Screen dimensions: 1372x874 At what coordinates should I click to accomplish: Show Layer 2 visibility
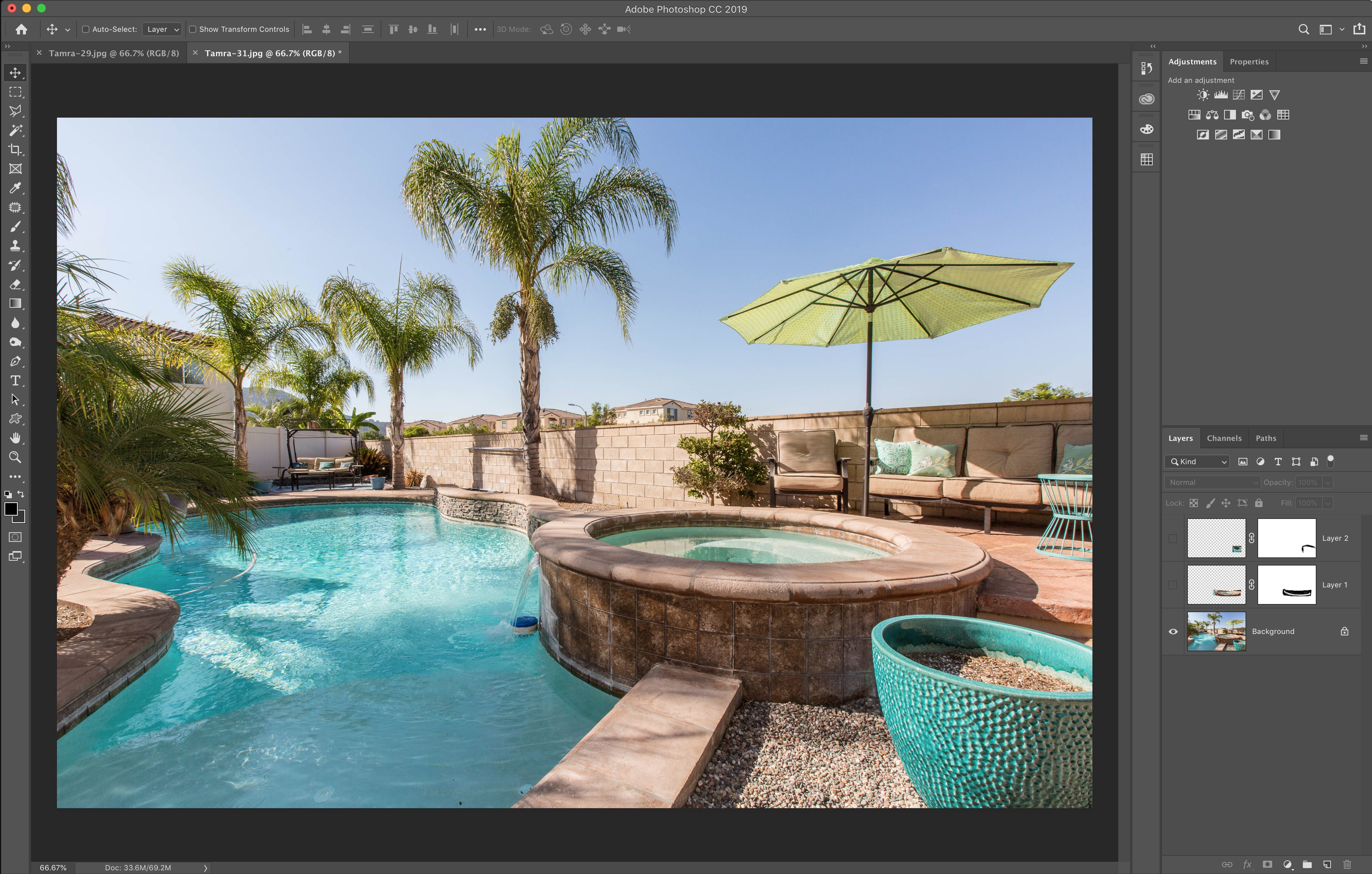coord(1173,539)
